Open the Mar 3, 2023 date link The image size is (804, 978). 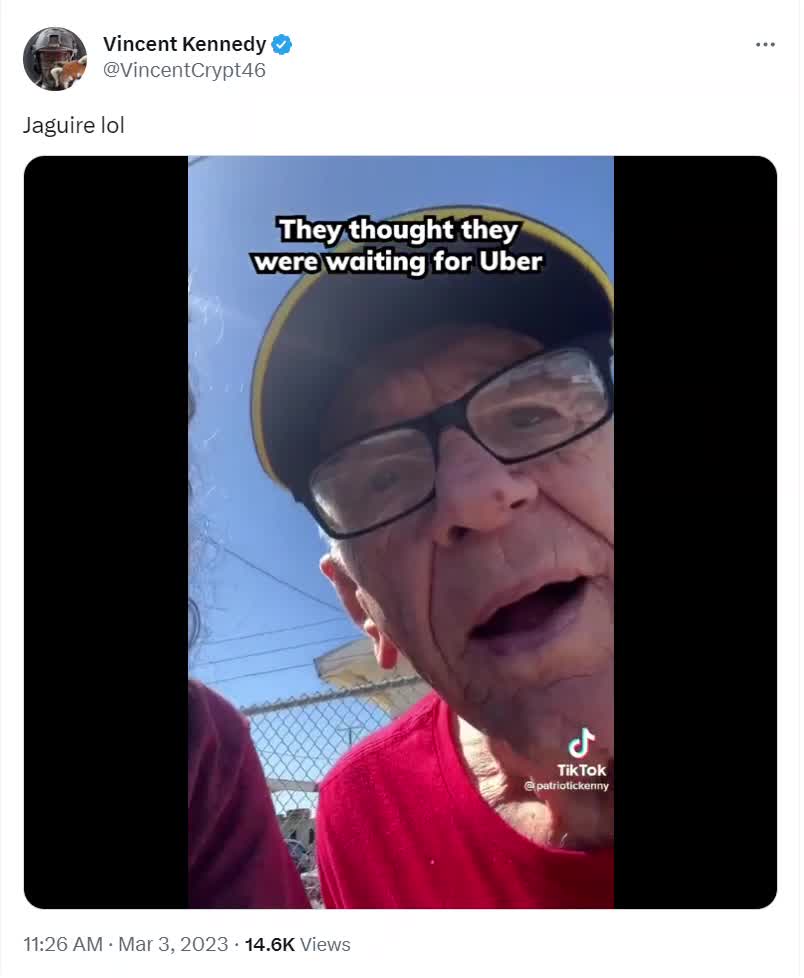coord(173,944)
